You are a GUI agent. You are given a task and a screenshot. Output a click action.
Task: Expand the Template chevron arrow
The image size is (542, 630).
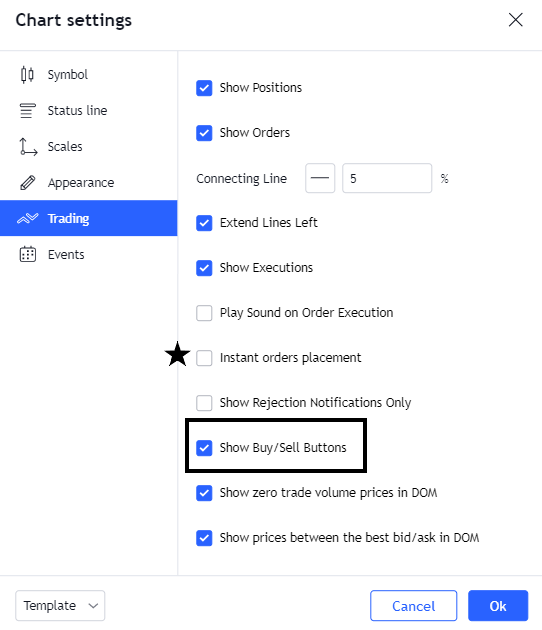point(93,606)
